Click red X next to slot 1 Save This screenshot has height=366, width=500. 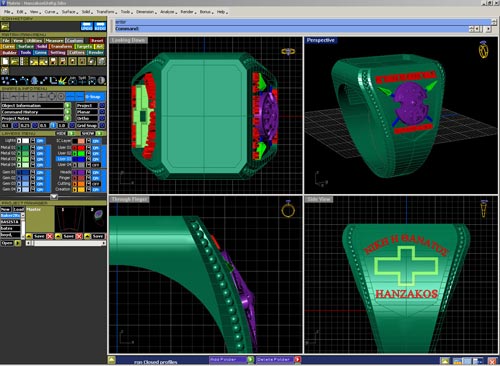(x=79, y=236)
